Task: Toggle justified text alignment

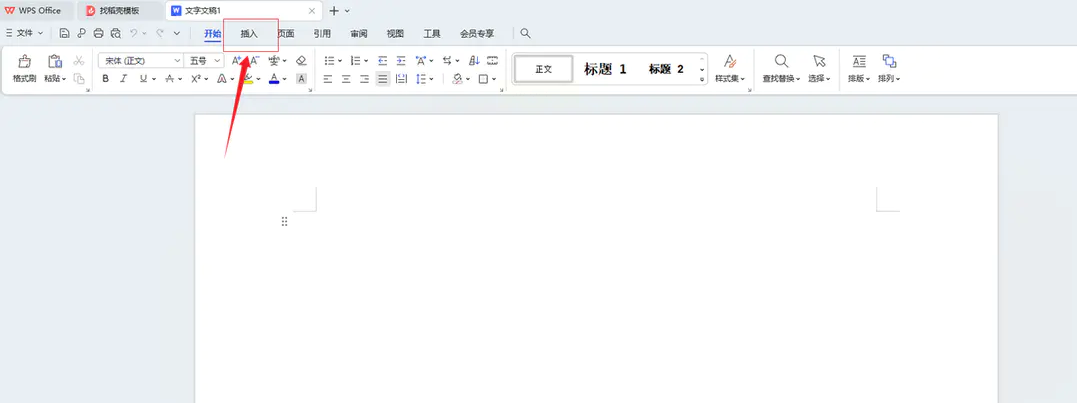Action: [x=382, y=79]
